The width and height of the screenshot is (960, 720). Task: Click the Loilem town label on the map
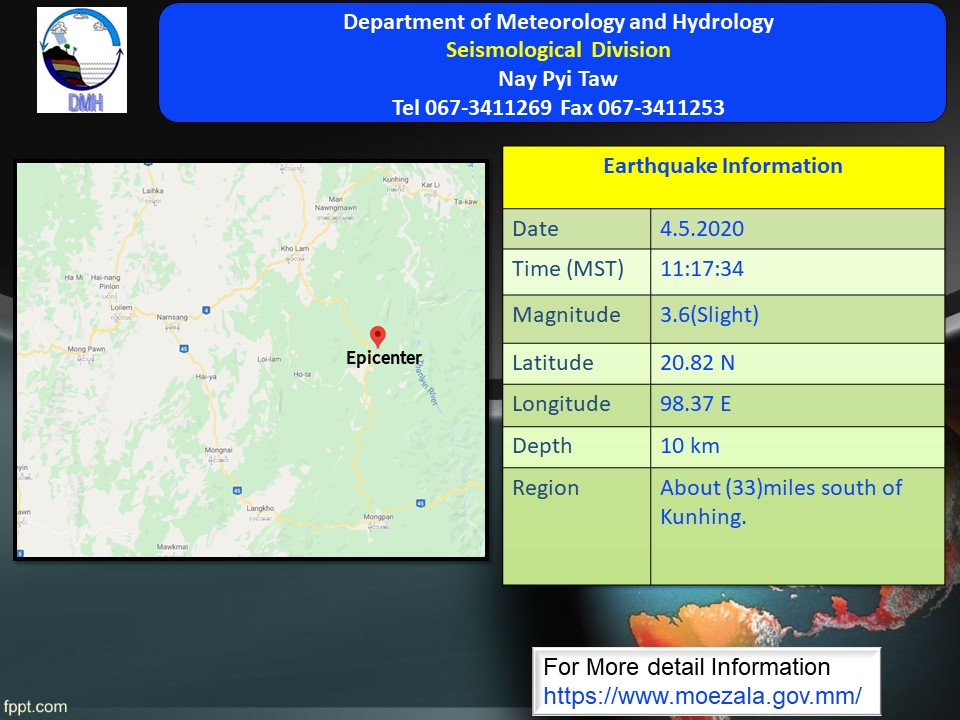(123, 310)
